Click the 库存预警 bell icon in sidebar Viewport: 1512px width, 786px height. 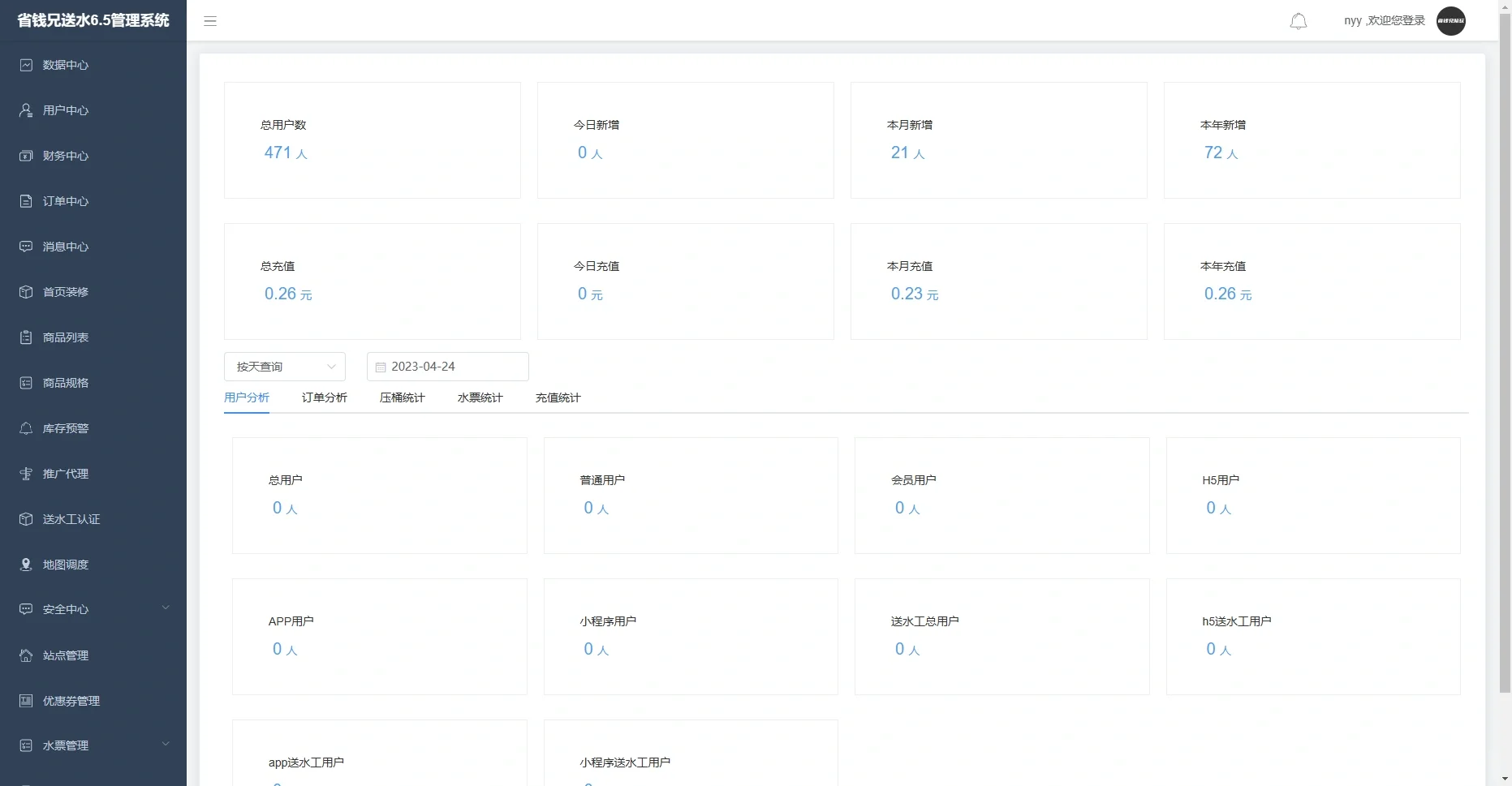click(x=26, y=428)
